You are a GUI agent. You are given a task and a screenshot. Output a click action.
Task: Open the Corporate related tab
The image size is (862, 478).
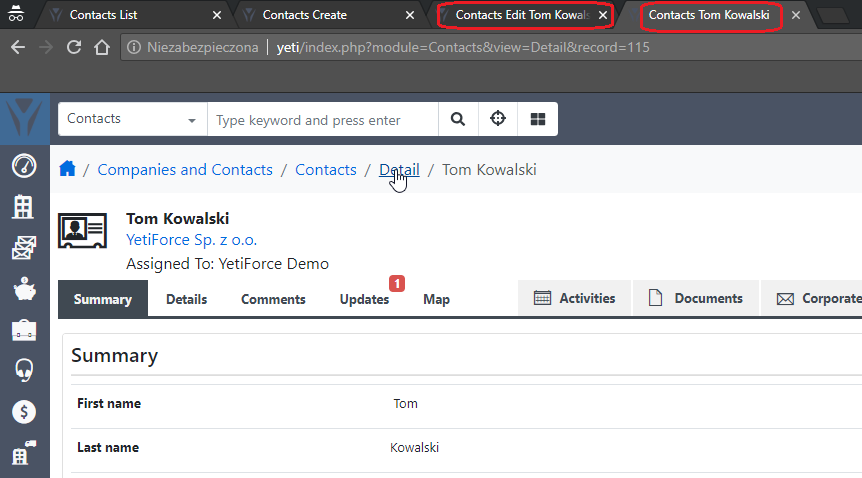point(811,298)
